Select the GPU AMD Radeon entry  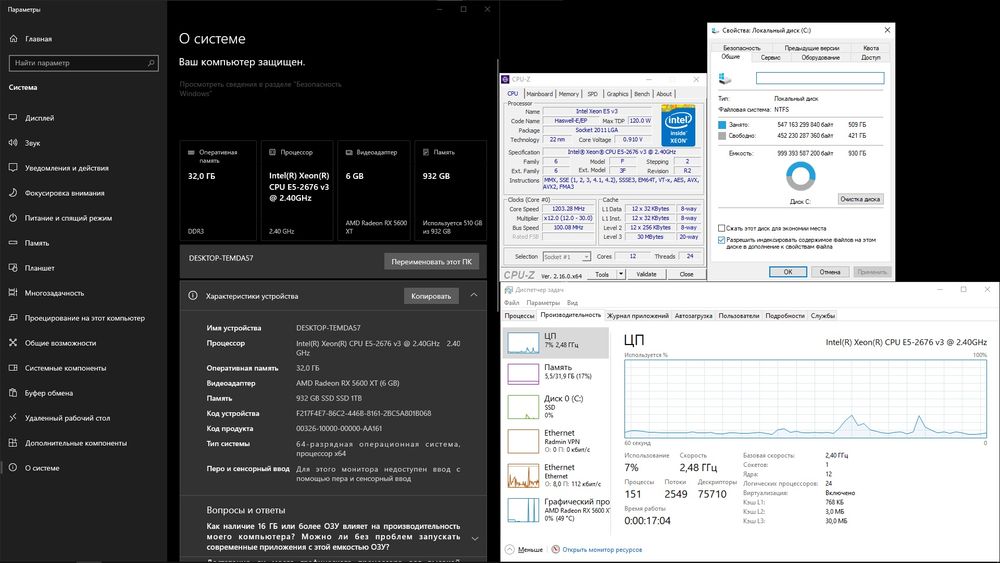[x=556, y=509]
